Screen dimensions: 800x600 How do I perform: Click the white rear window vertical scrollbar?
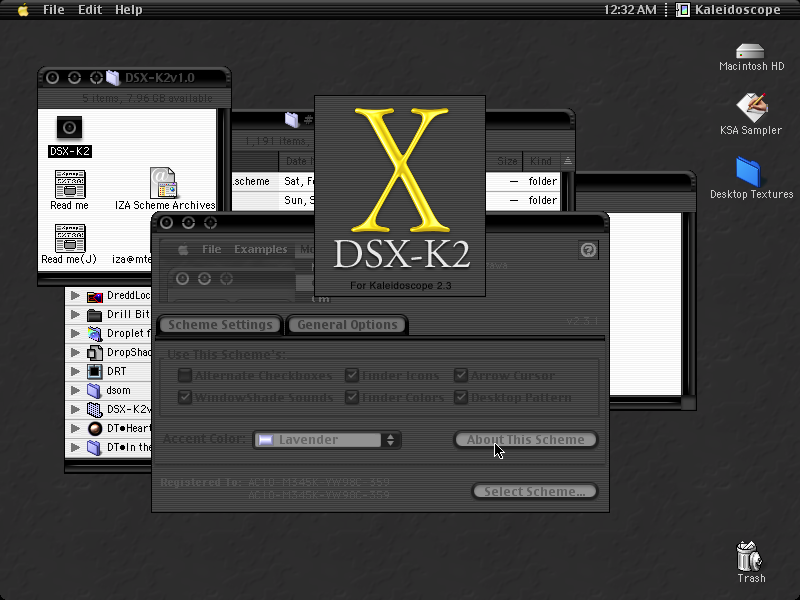[689, 304]
